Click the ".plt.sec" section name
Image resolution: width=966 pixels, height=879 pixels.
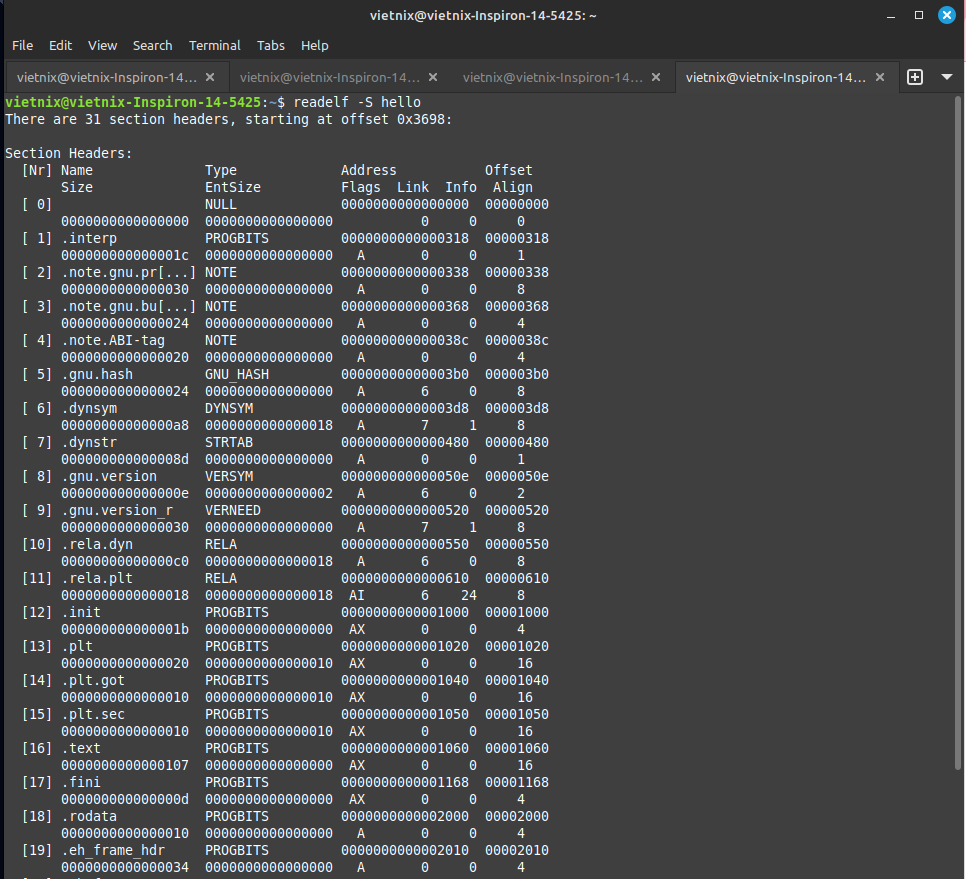93,715
